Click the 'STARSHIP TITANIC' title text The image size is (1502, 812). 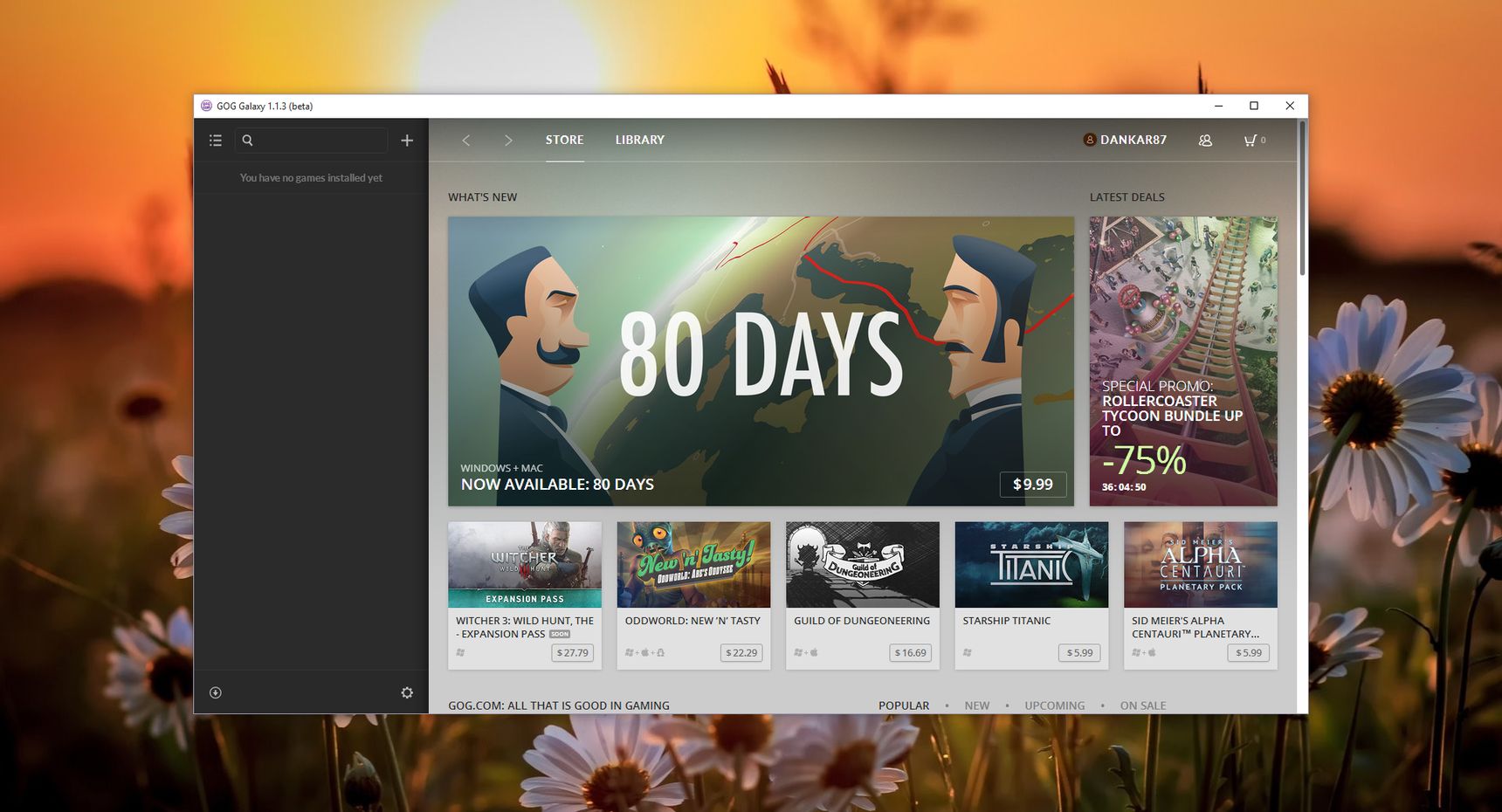(1007, 621)
